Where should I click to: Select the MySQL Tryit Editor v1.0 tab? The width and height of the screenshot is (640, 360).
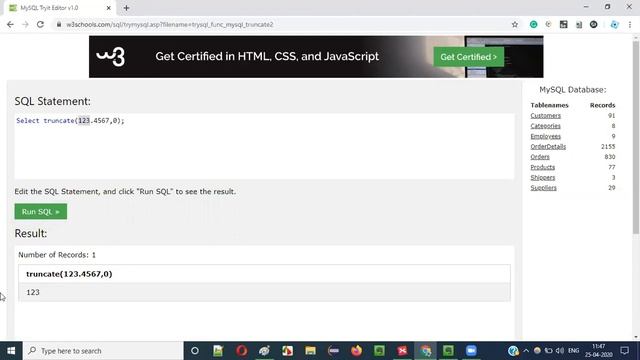pos(60,8)
